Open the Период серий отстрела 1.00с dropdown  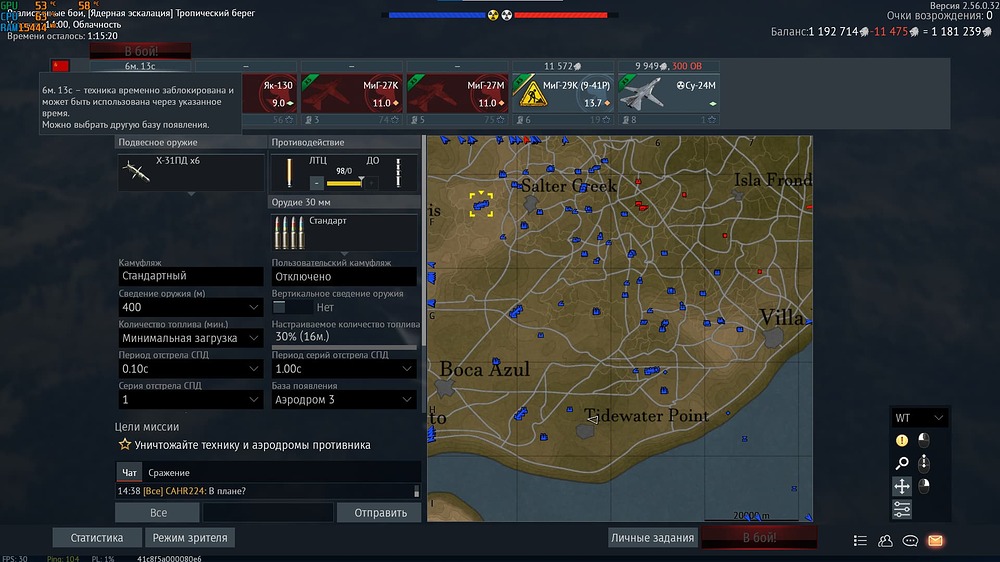pos(344,369)
